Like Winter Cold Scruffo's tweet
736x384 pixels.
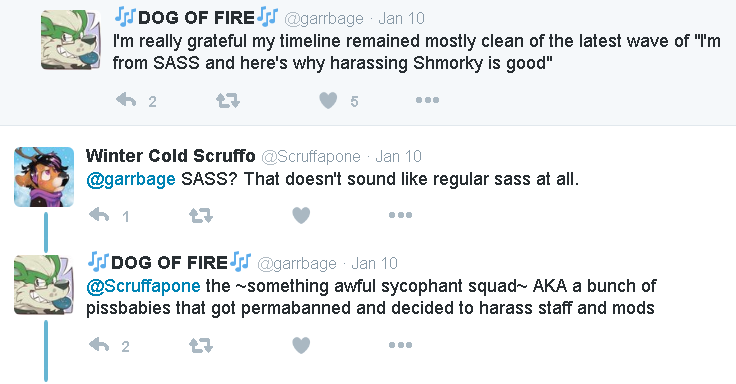click(x=301, y=215)
